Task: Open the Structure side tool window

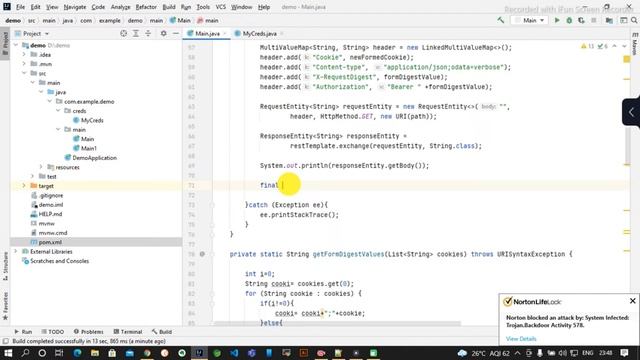Action: (x=5, y=266)
